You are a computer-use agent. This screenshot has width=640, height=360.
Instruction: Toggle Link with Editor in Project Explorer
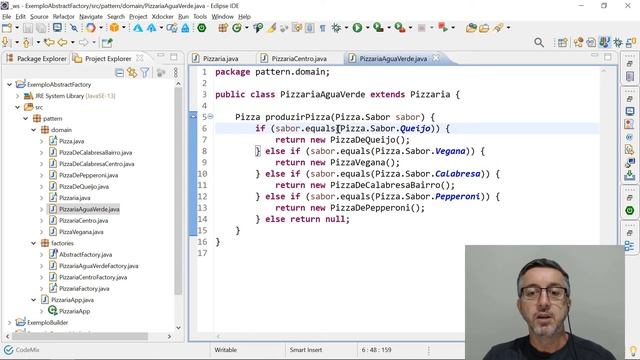pos(132,73)
